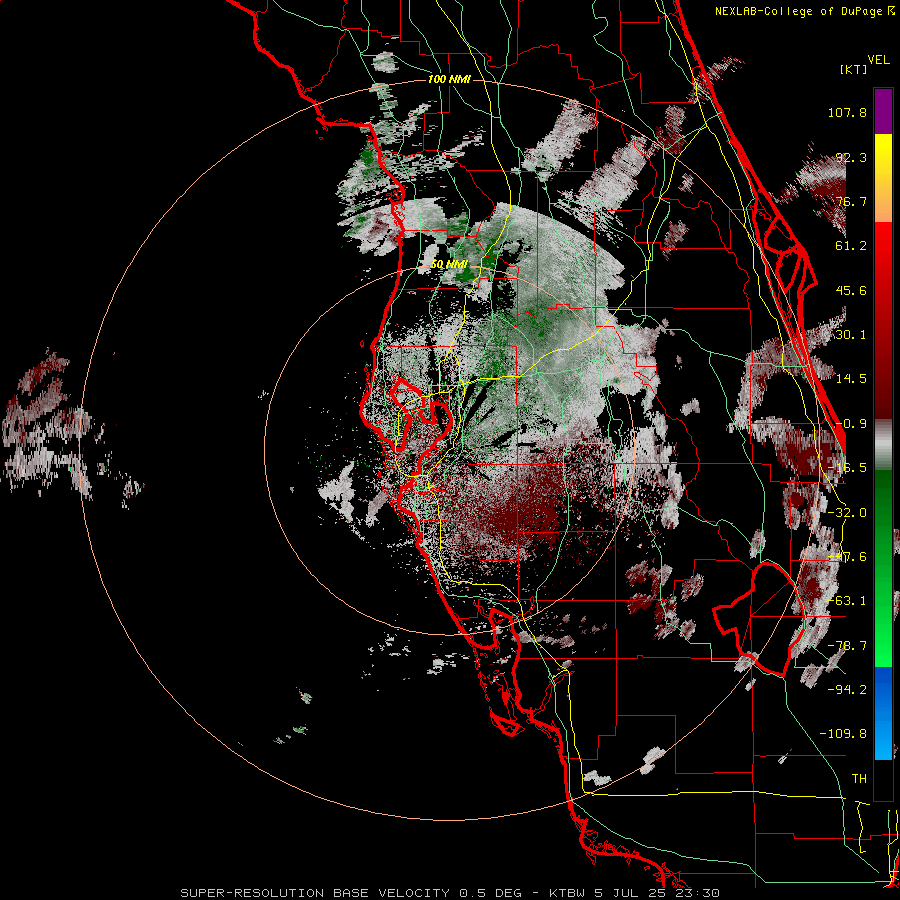Click the 61.2 velocity scale value

pyautogui.click(x=851, y=246)
